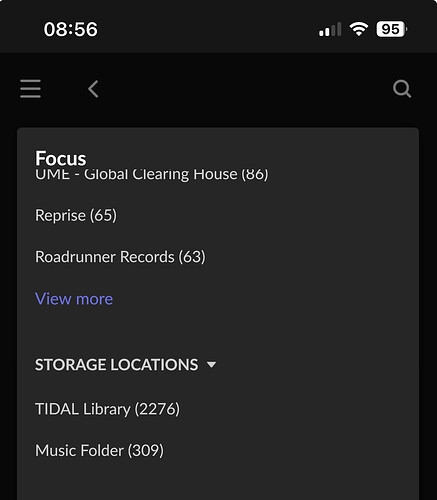Choose Roadrunner Records (63) filter

[120, 257]
